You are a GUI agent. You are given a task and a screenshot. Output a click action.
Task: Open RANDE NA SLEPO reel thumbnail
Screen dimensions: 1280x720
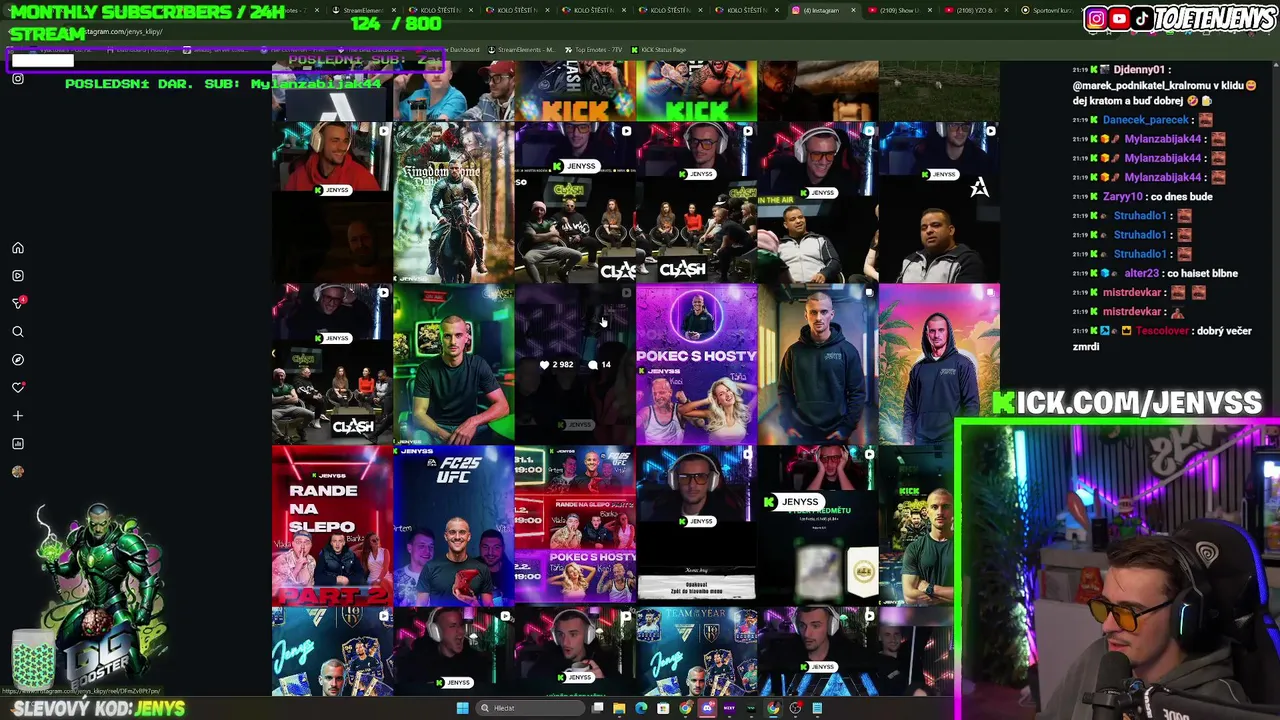point(332,526)
